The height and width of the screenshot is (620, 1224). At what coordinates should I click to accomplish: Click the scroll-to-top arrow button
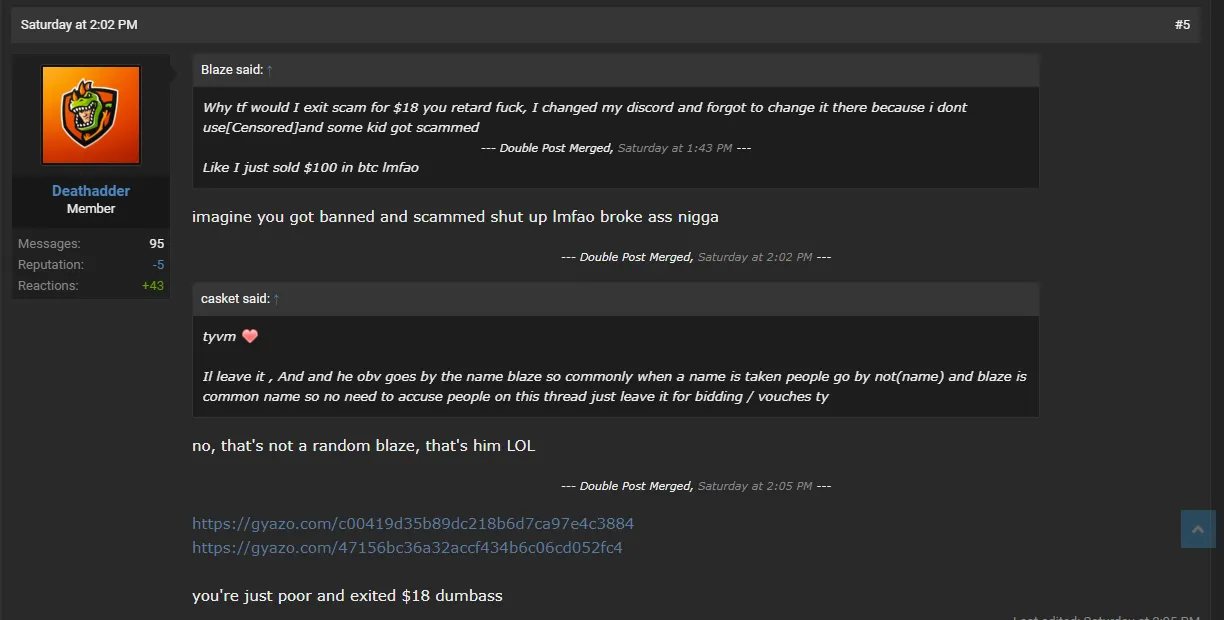point(1198,529)
